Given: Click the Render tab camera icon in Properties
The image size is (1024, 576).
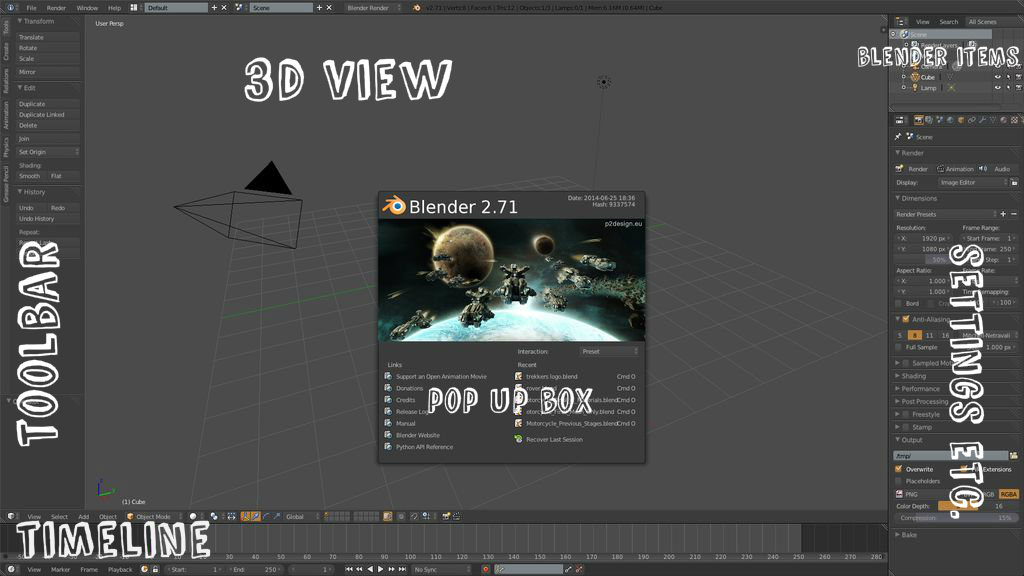Looking at the screenshot, I should [x=919, y=120].
